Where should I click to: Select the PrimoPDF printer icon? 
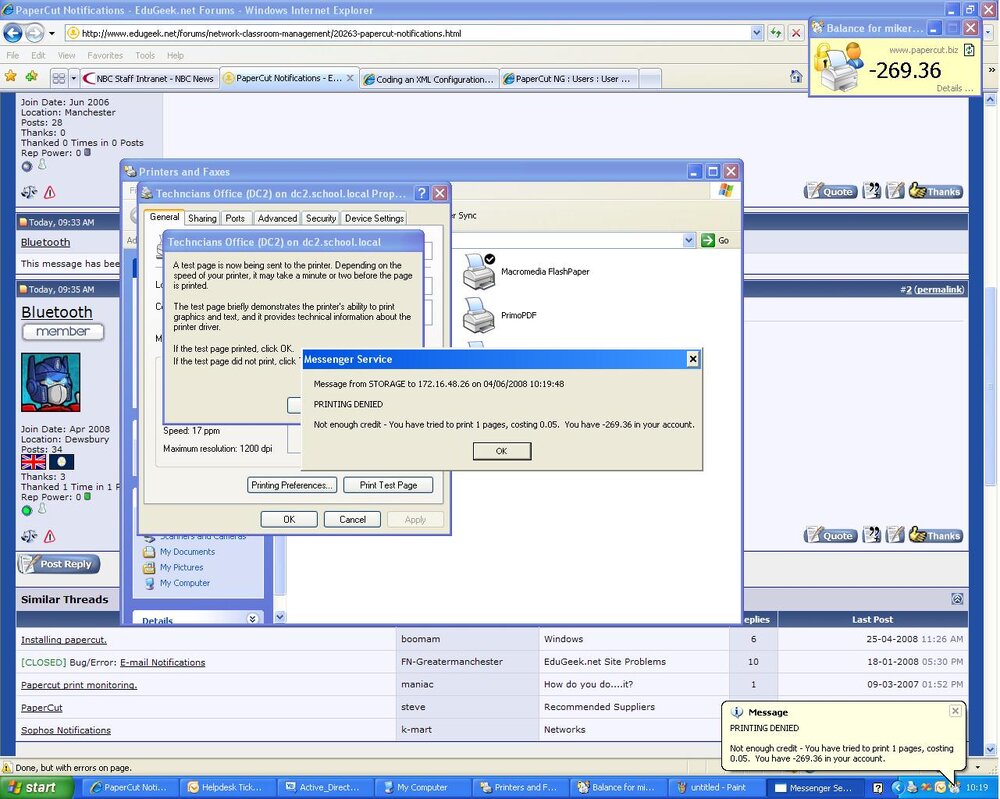(x=479, y=315)
